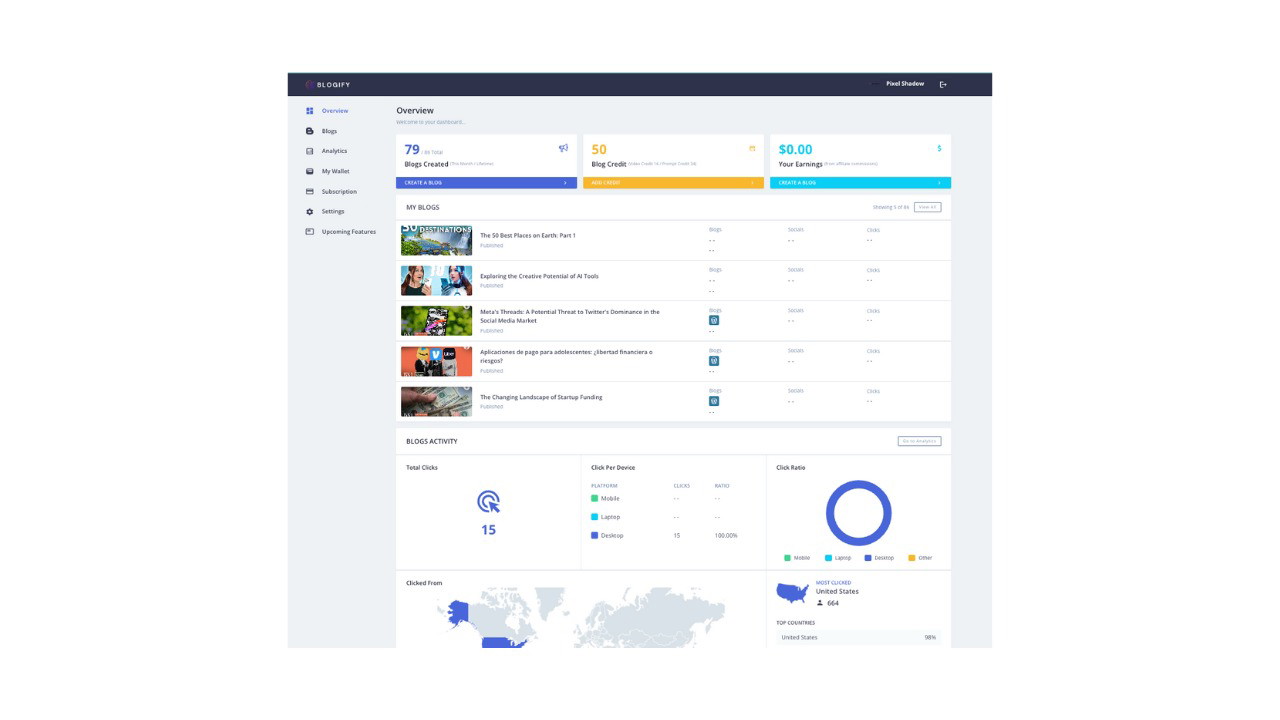The width and height of the screenshot is (1280, 720).
Task: Click the WordPress icon on Startup Funding row
Action: click(714, 400)
